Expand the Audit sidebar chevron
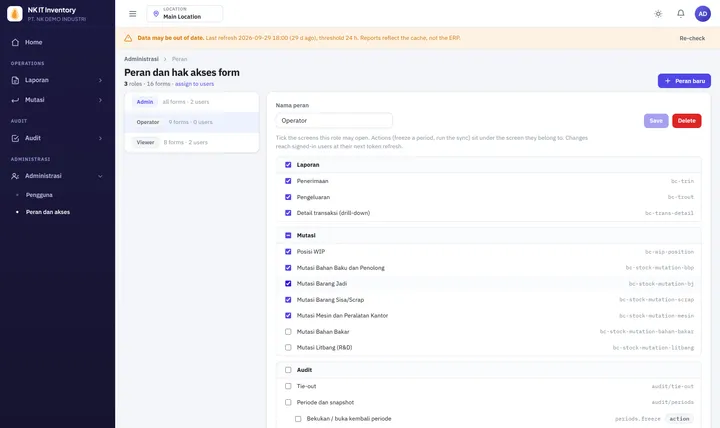 [x=100, y=138]
